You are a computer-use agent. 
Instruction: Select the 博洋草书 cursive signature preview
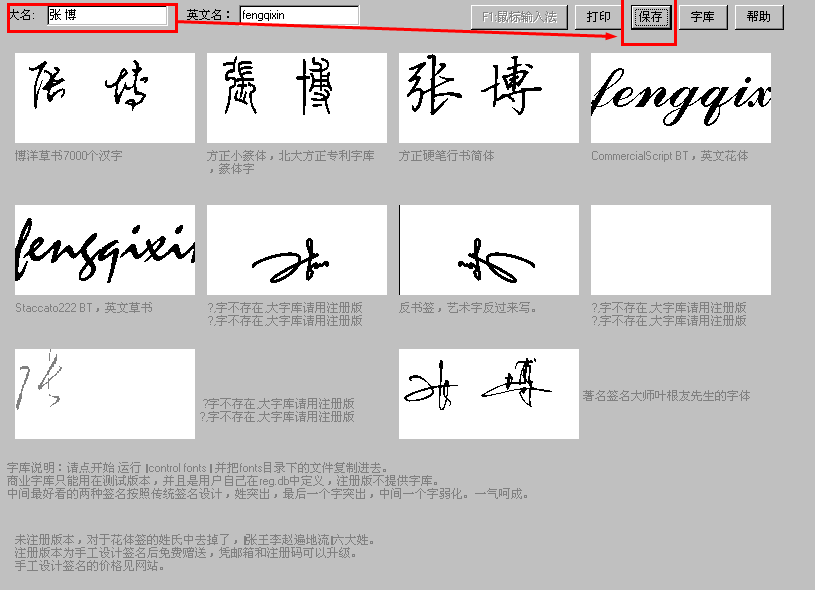[105, 98]
